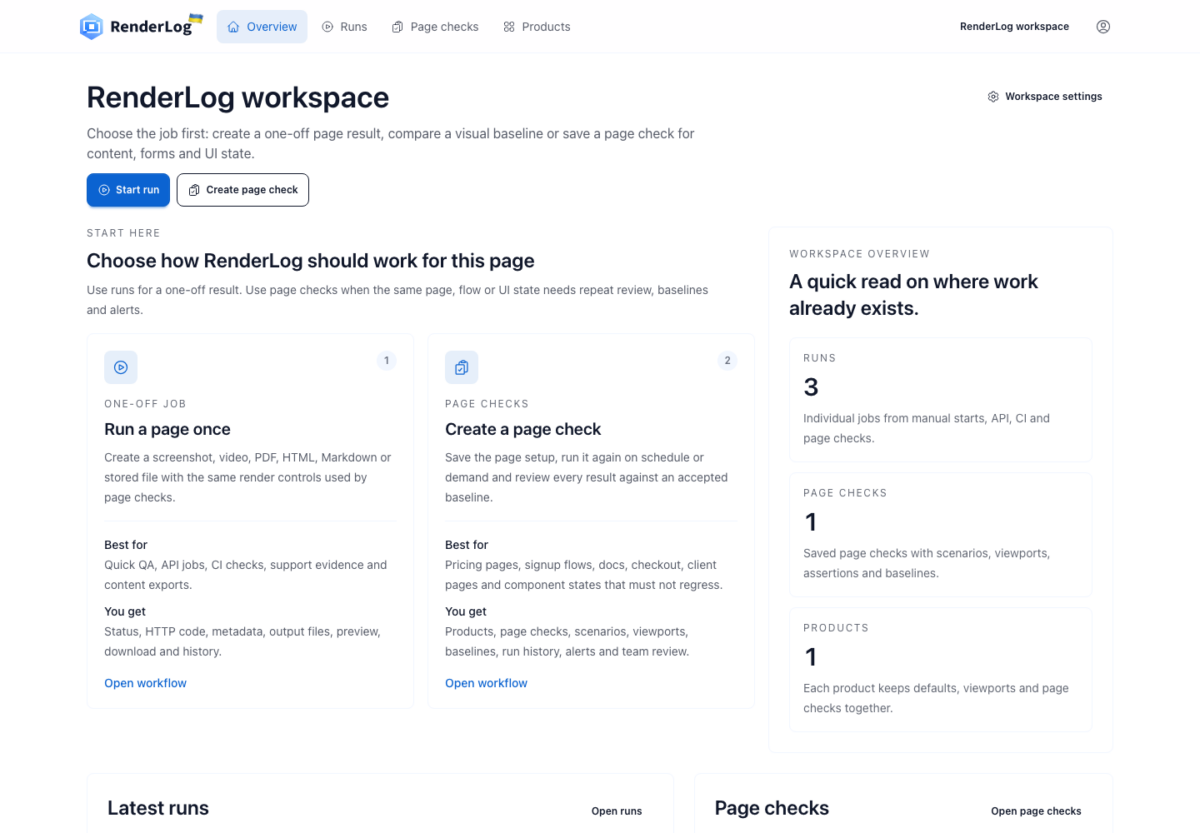Click the Open page checks link
This screenshot has height=833, width=1200.
pyautogui.click(x=1036, y=811)
